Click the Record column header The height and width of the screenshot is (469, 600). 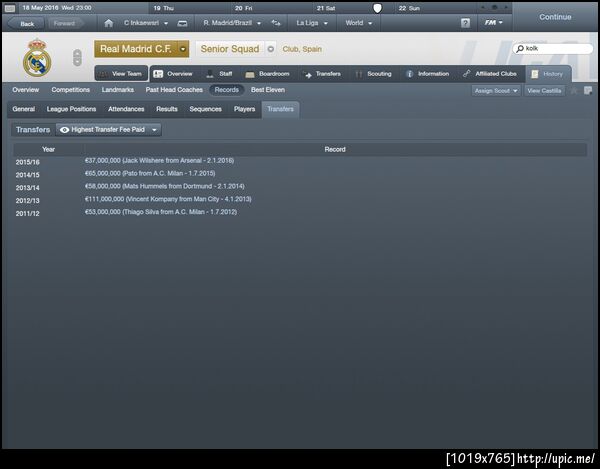(335, 150)
